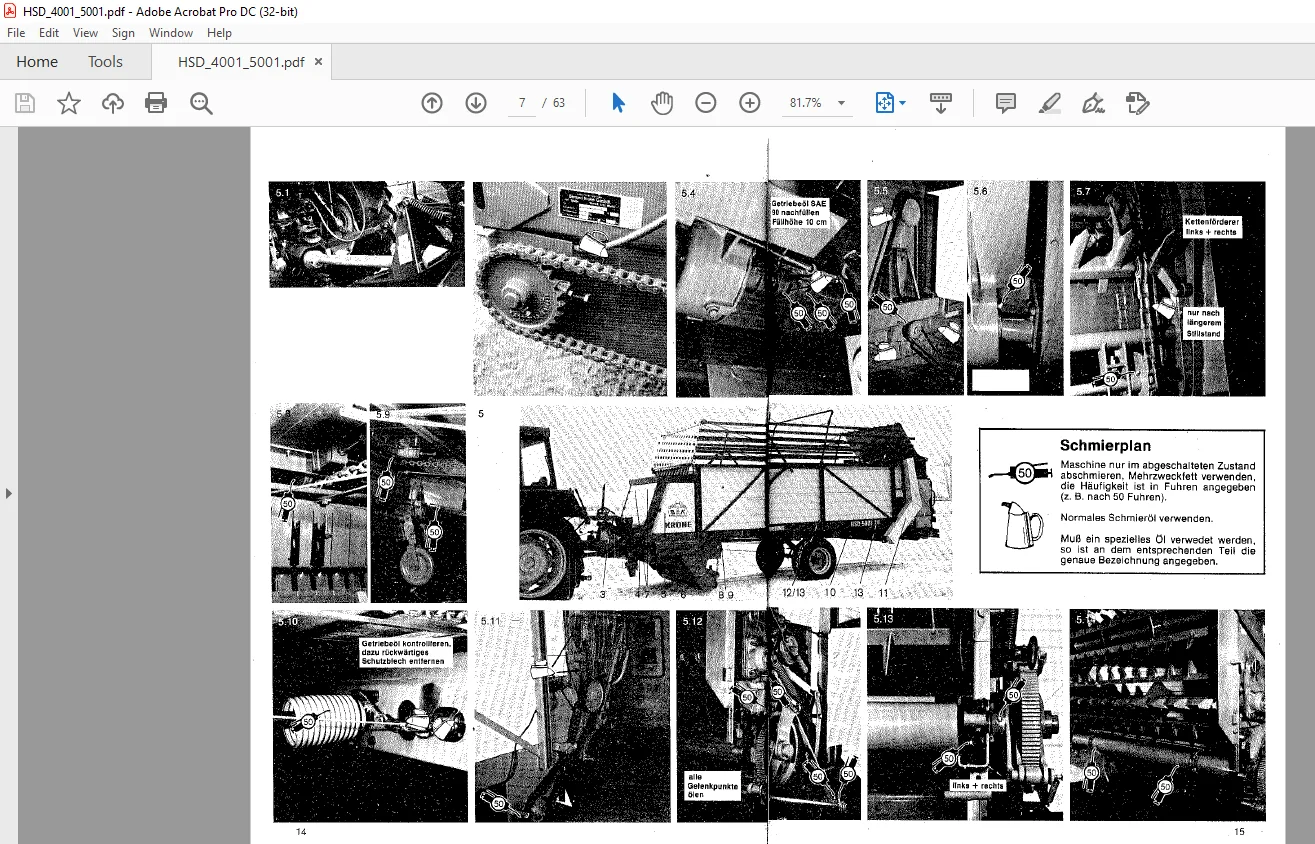Click the central tractor and wagon photo
1315x844 pixels.
point(736,501)
